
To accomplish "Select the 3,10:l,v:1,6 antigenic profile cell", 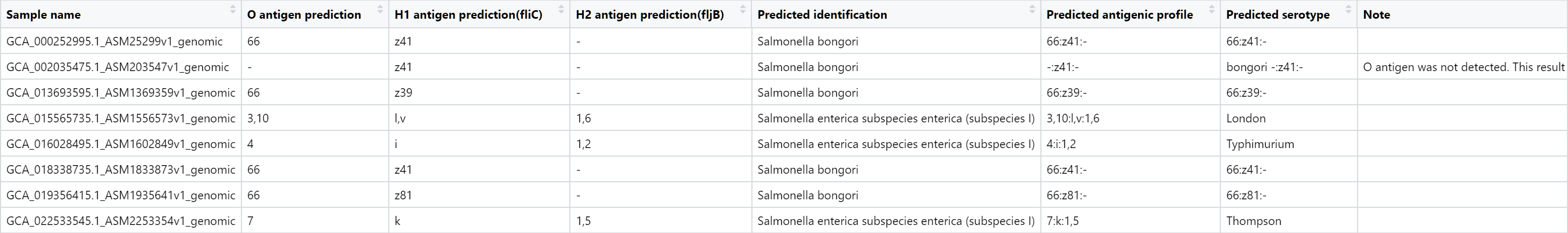I will 1072,119.
